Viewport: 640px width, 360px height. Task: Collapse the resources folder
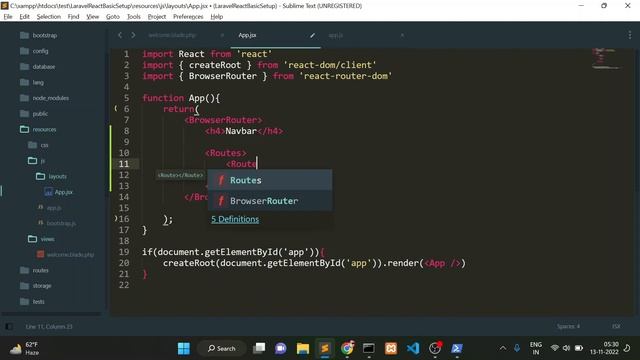coord(38,129)
